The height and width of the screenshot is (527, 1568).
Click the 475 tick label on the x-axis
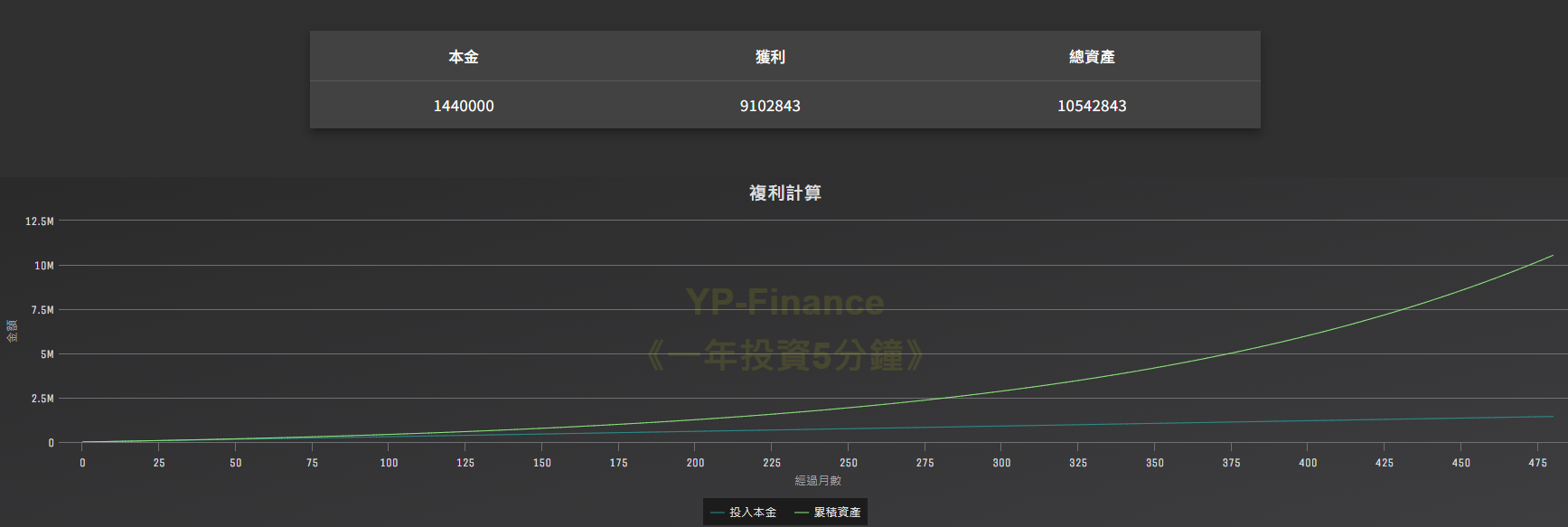pos(1537,463)
